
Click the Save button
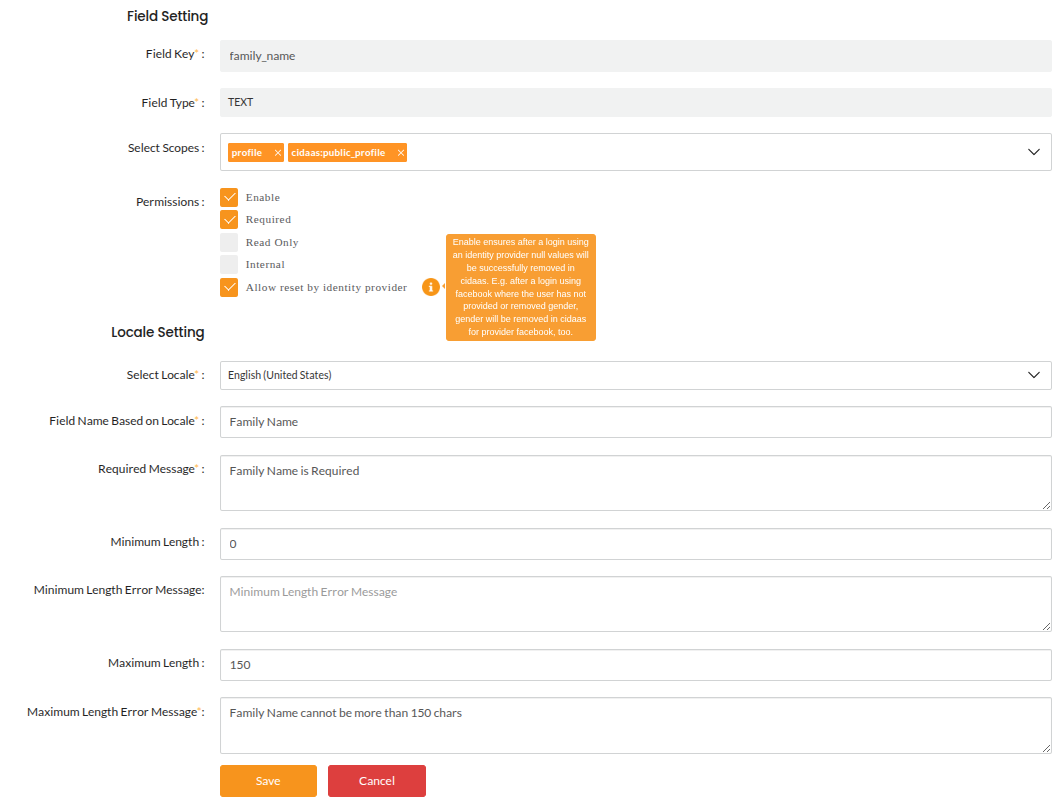pyautogui.click(x=268, y=781)
